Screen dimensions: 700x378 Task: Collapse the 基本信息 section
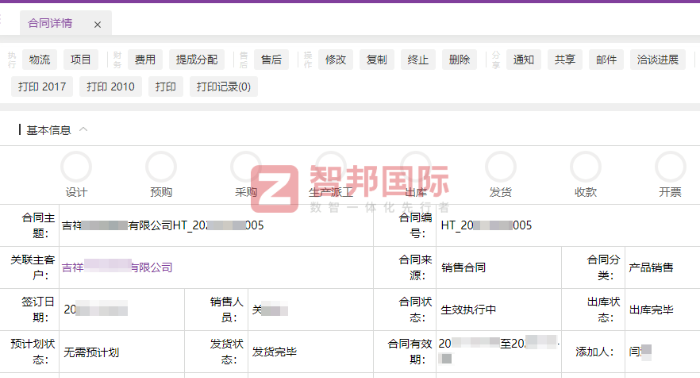83,130
